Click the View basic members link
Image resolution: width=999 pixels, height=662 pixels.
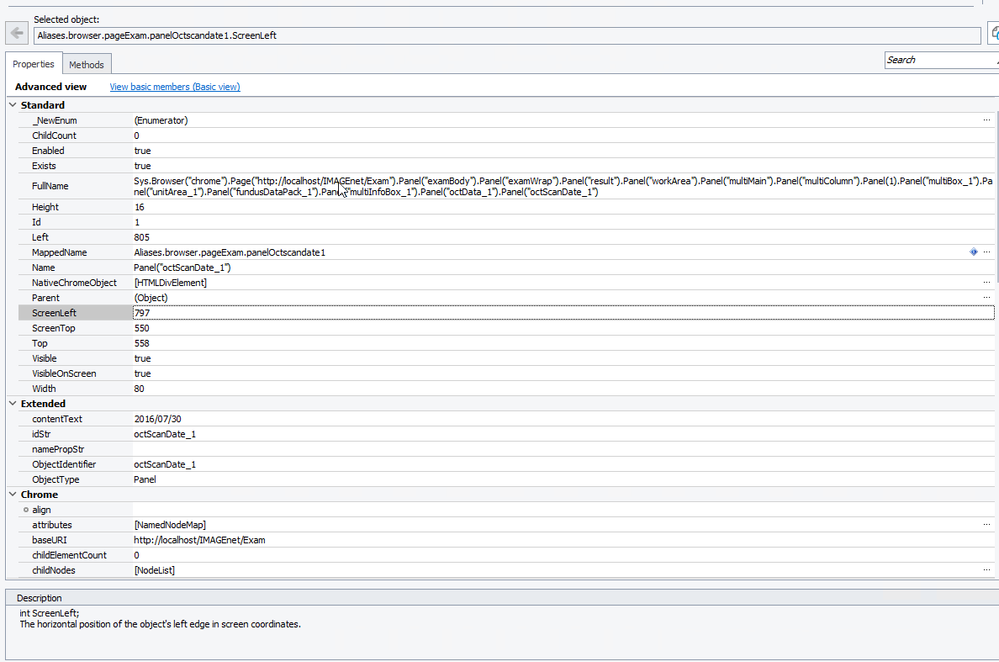174,87
